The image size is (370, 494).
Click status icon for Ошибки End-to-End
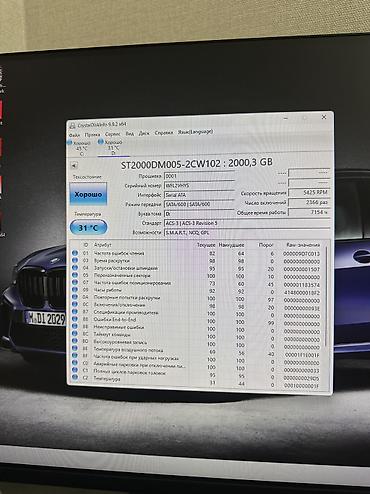pyautogui.click(x=75, y=319)
